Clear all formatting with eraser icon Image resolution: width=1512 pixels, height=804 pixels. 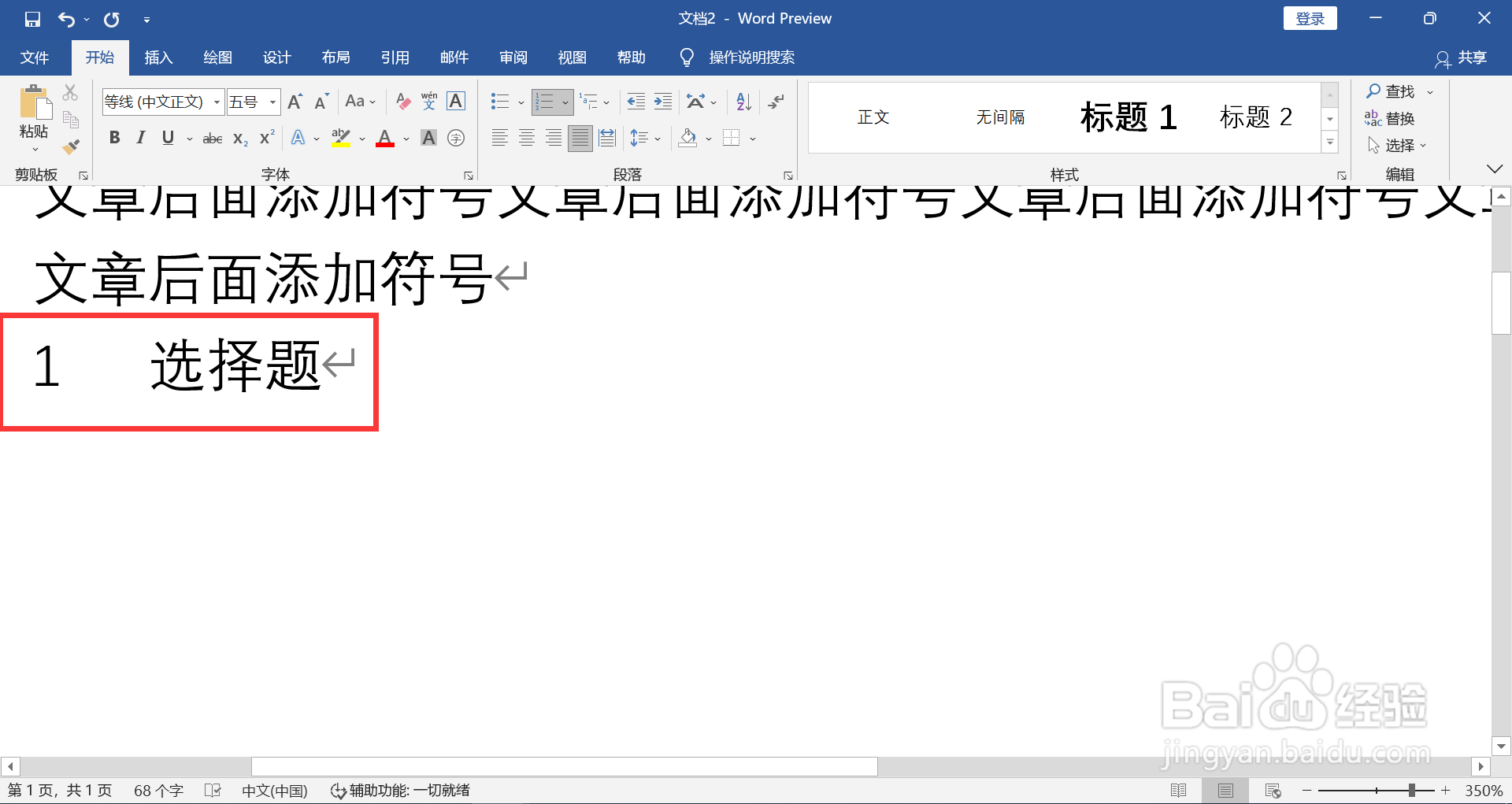(x=403, y=102)
